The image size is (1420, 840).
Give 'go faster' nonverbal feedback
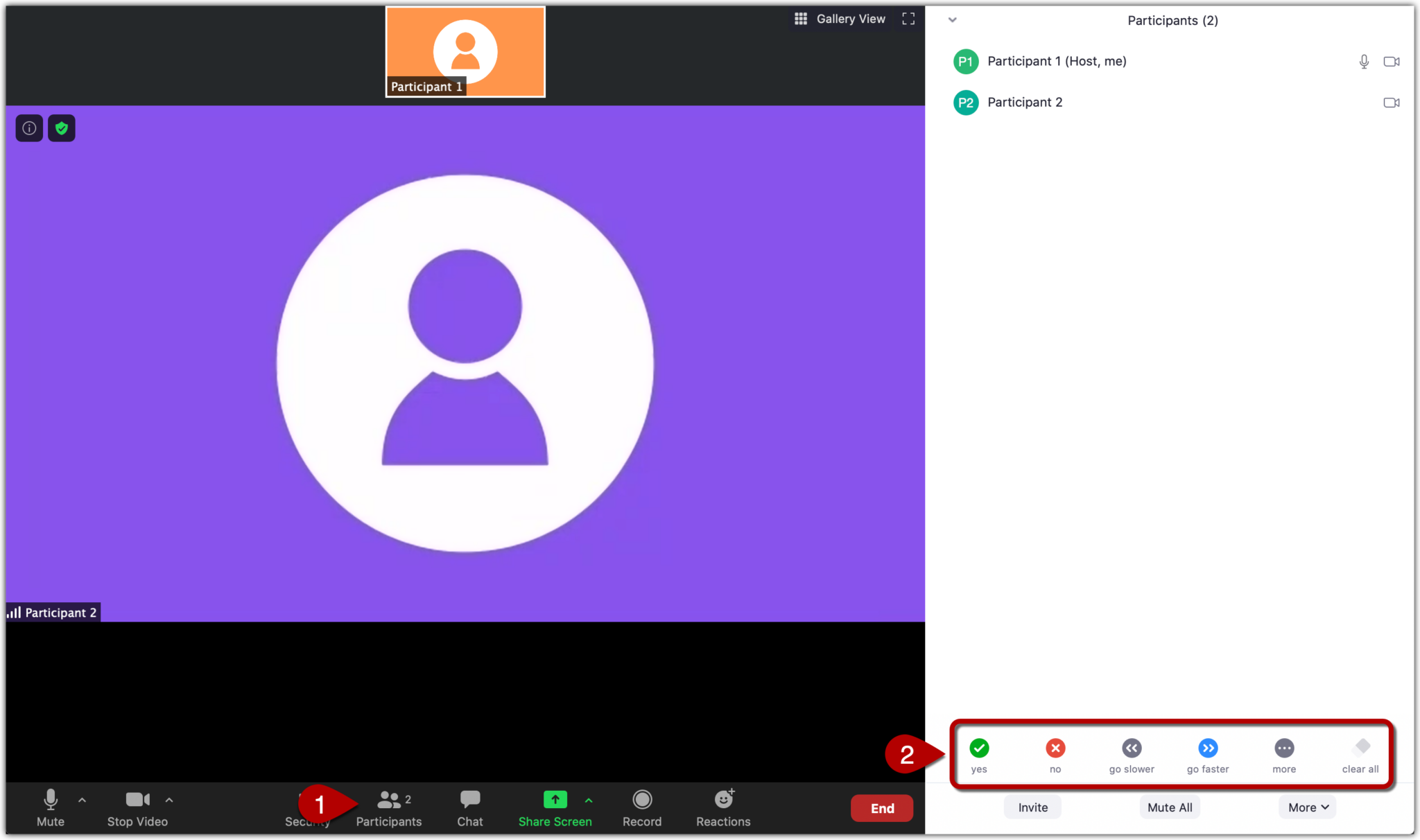click(1208, 749)
